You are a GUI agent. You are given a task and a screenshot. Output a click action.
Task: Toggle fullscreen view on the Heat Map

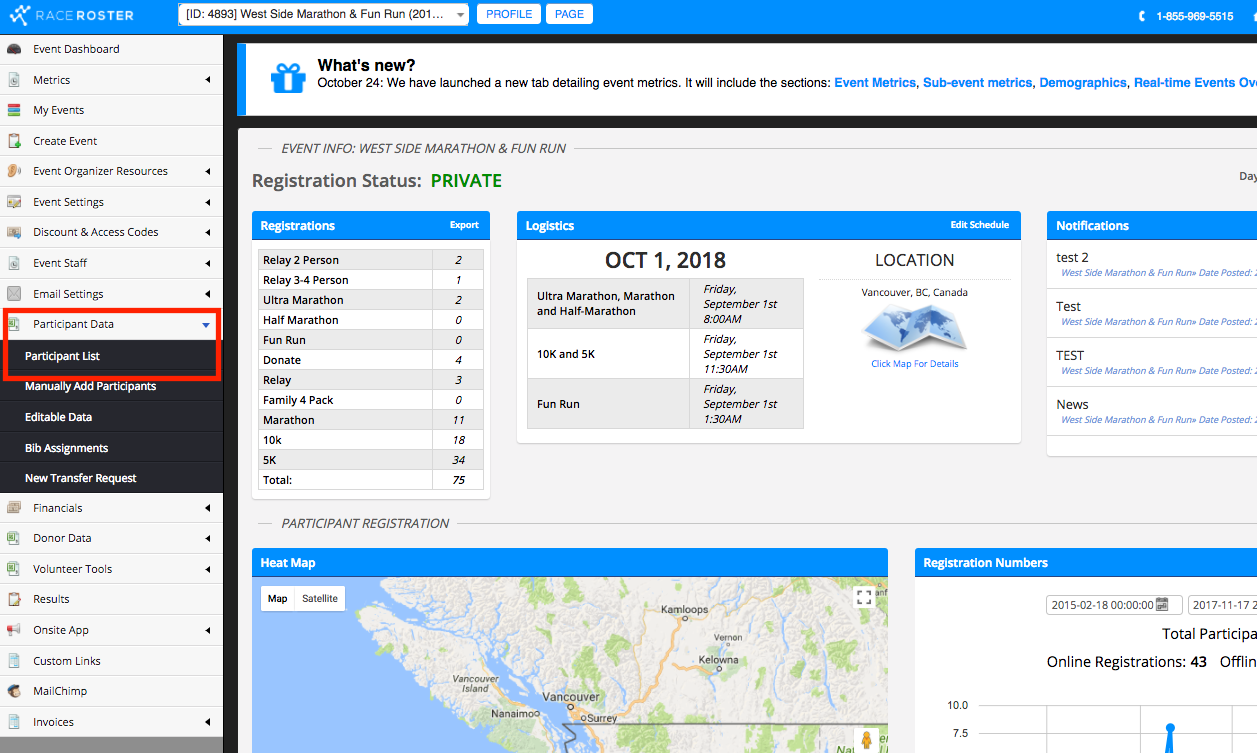tap(864, 598)
